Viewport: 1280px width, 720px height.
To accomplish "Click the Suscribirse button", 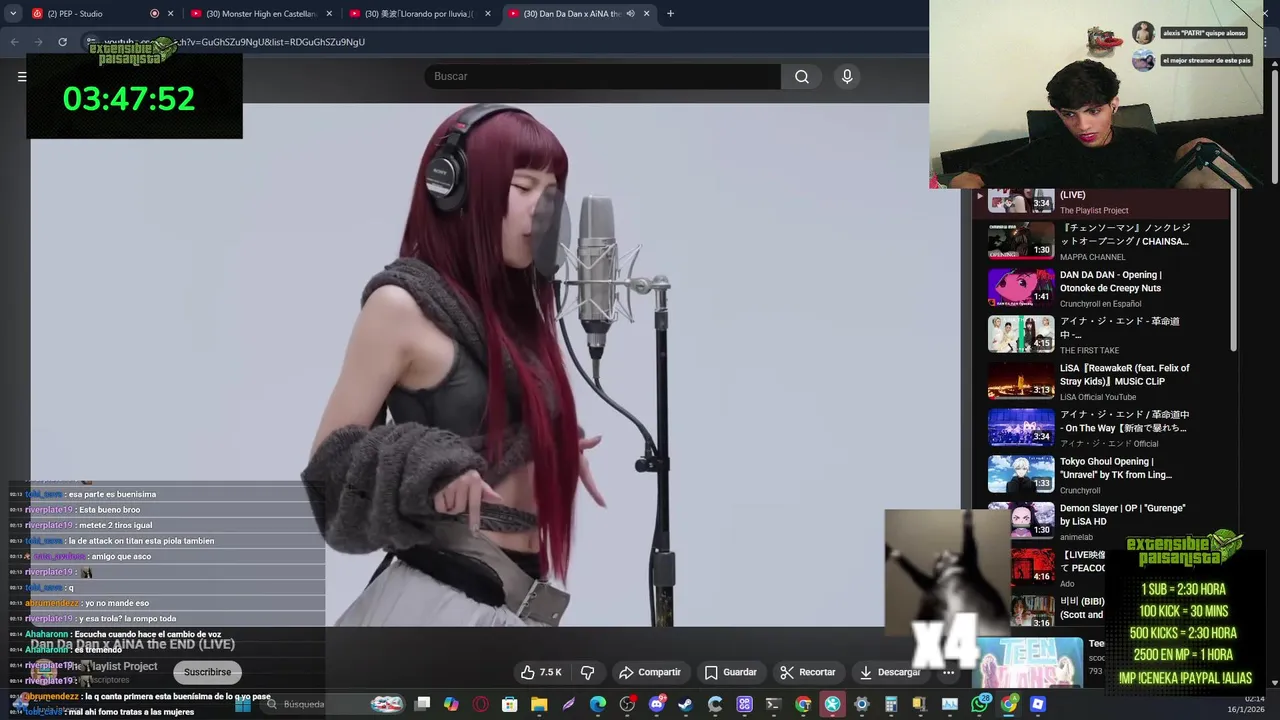I will click(x=207, y=672).
